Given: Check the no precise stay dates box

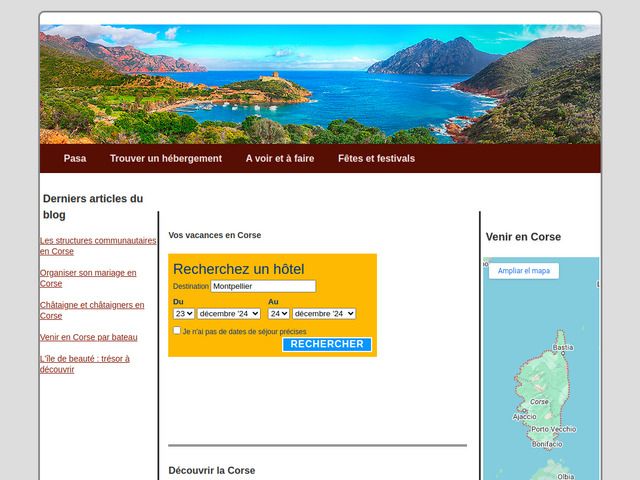Looking at the screenshot, I should tap(177, 330).
